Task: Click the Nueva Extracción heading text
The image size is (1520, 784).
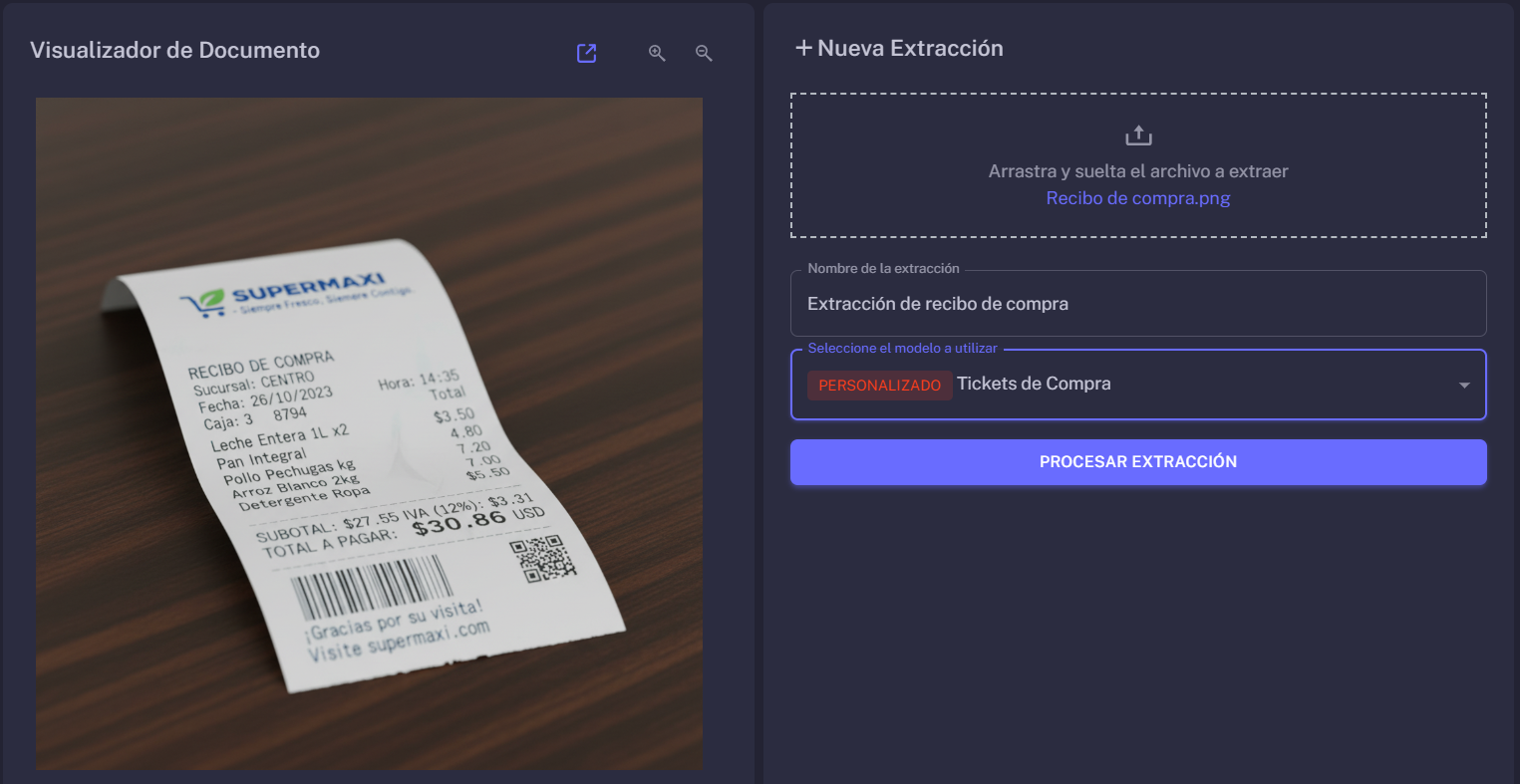Action: pyautogui.click(x=910, y=48)
